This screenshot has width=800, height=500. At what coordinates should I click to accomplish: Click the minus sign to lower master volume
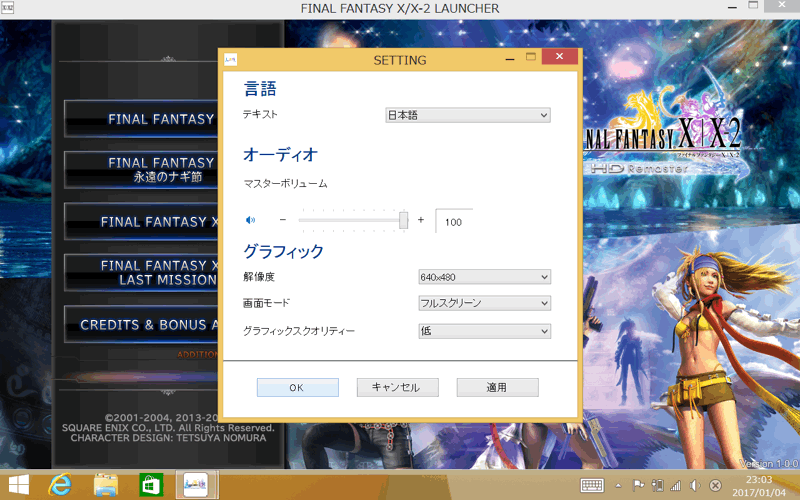point(283,220)
